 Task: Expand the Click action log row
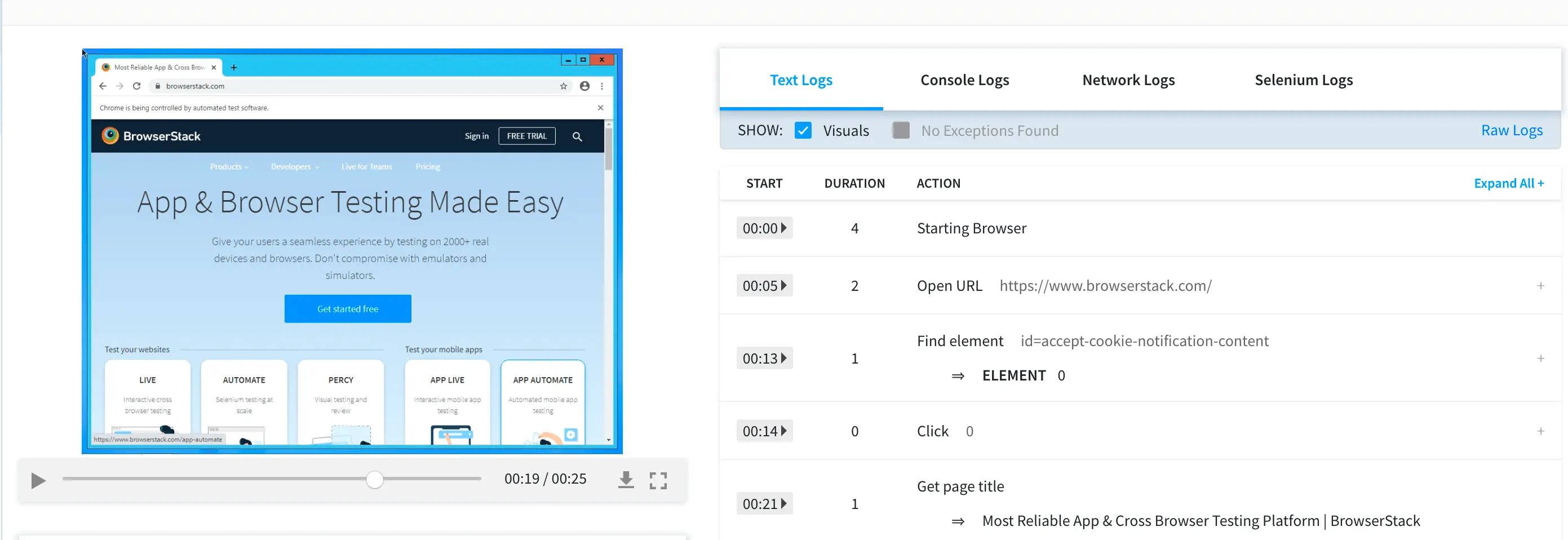click(1540, 431)
